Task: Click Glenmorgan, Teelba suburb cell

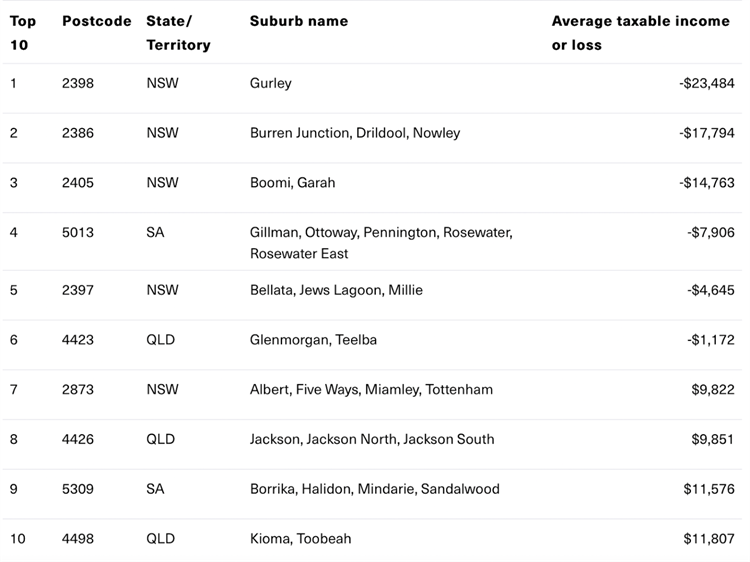Action: click(x=313, y=340)
